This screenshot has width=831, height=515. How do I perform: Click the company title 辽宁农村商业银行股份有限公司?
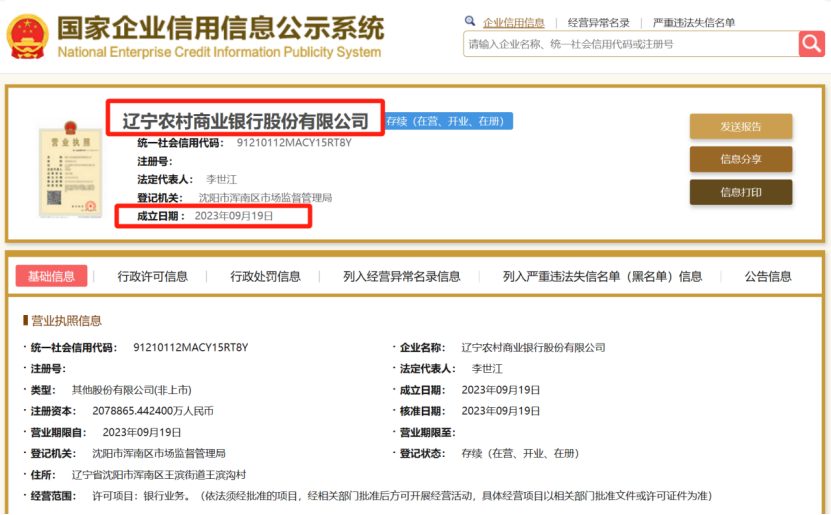(x=245, y=121)
